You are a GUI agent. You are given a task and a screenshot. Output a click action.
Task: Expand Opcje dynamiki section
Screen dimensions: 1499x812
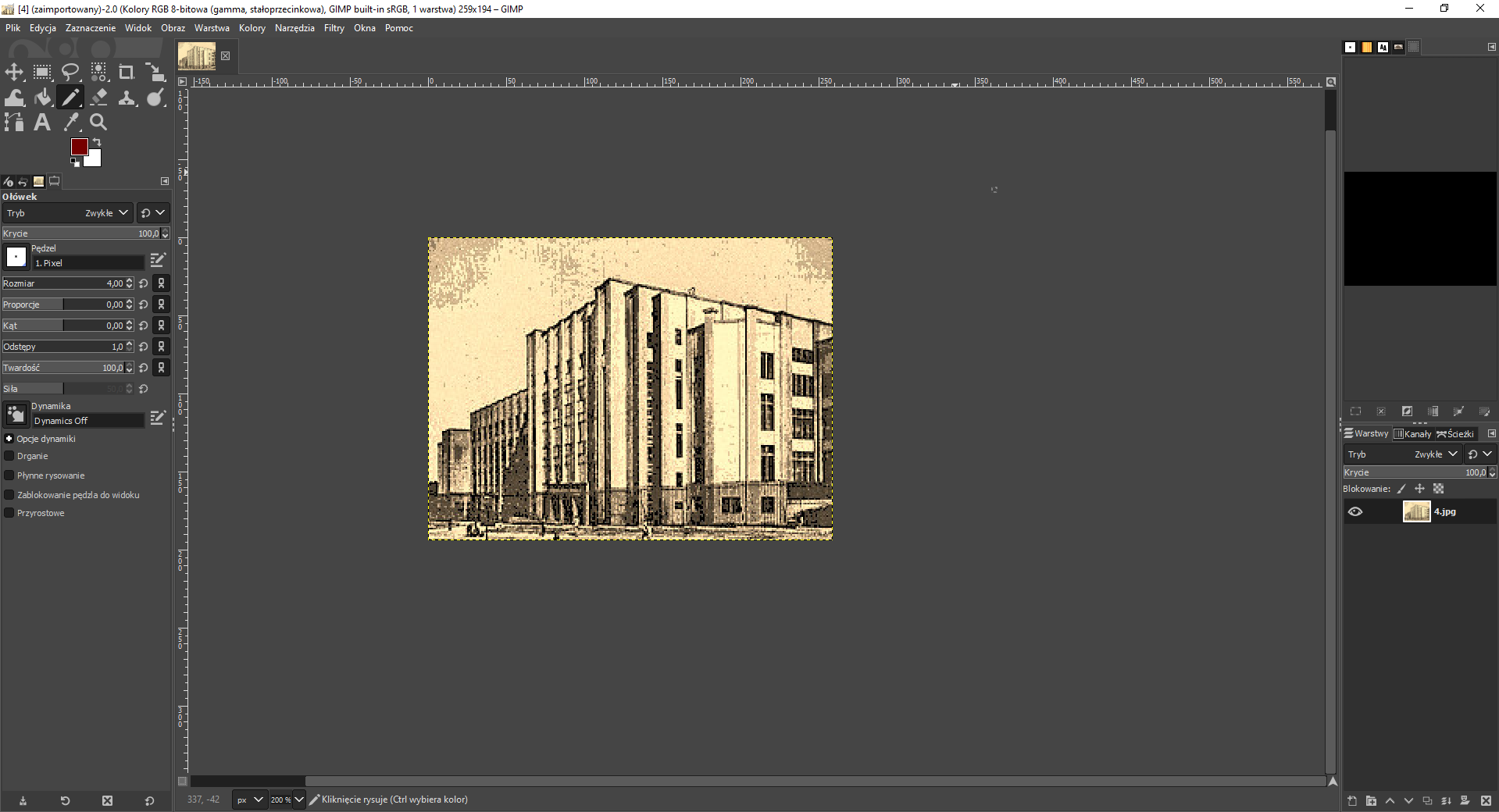[x=9, y=439]
